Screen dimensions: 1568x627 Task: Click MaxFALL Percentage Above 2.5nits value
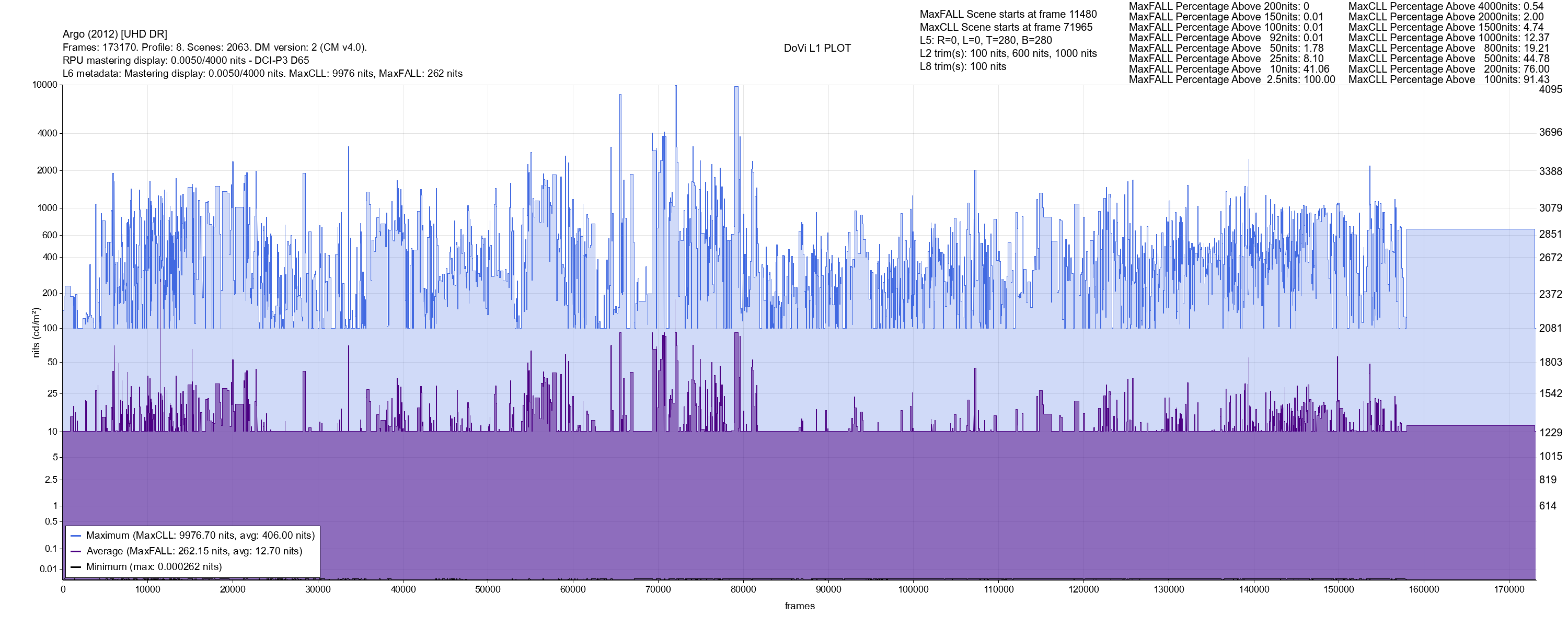[x=1319, y=80]
